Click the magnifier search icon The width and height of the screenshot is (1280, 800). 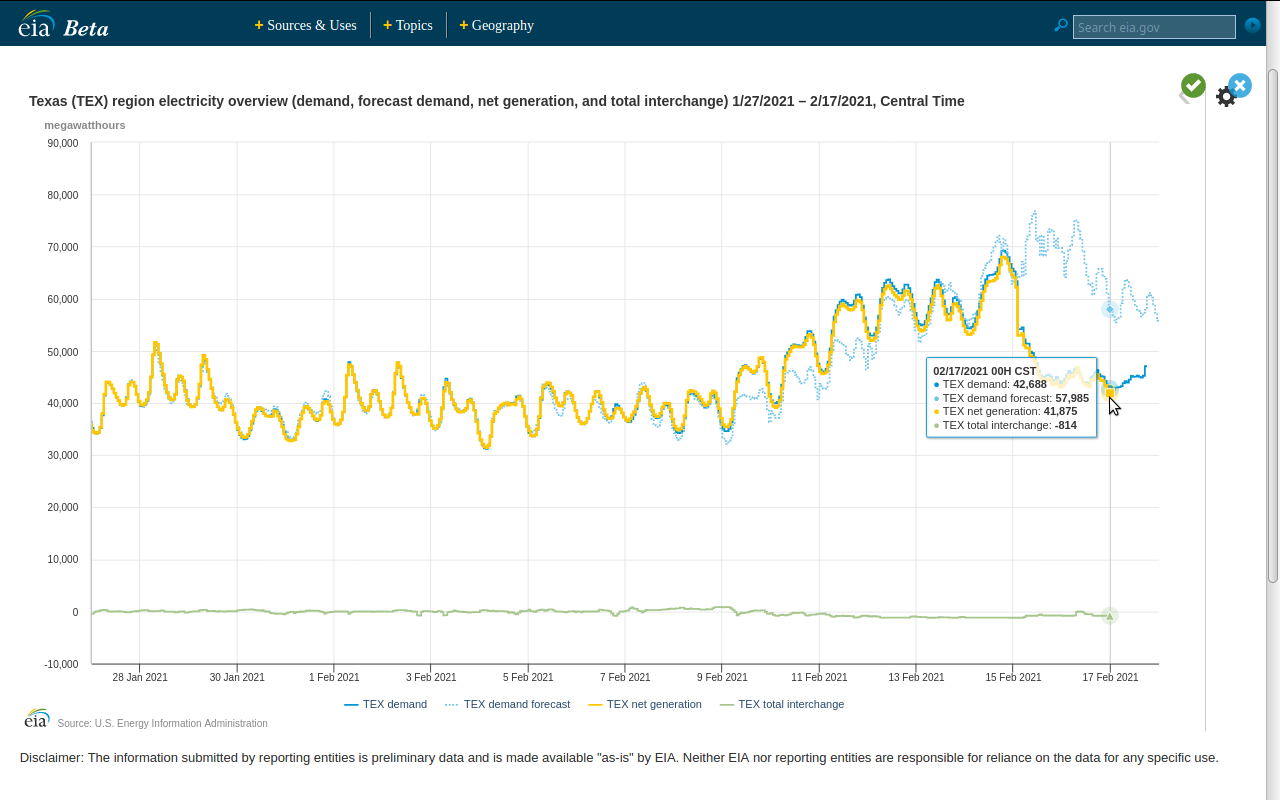(x=1061, y=25)
